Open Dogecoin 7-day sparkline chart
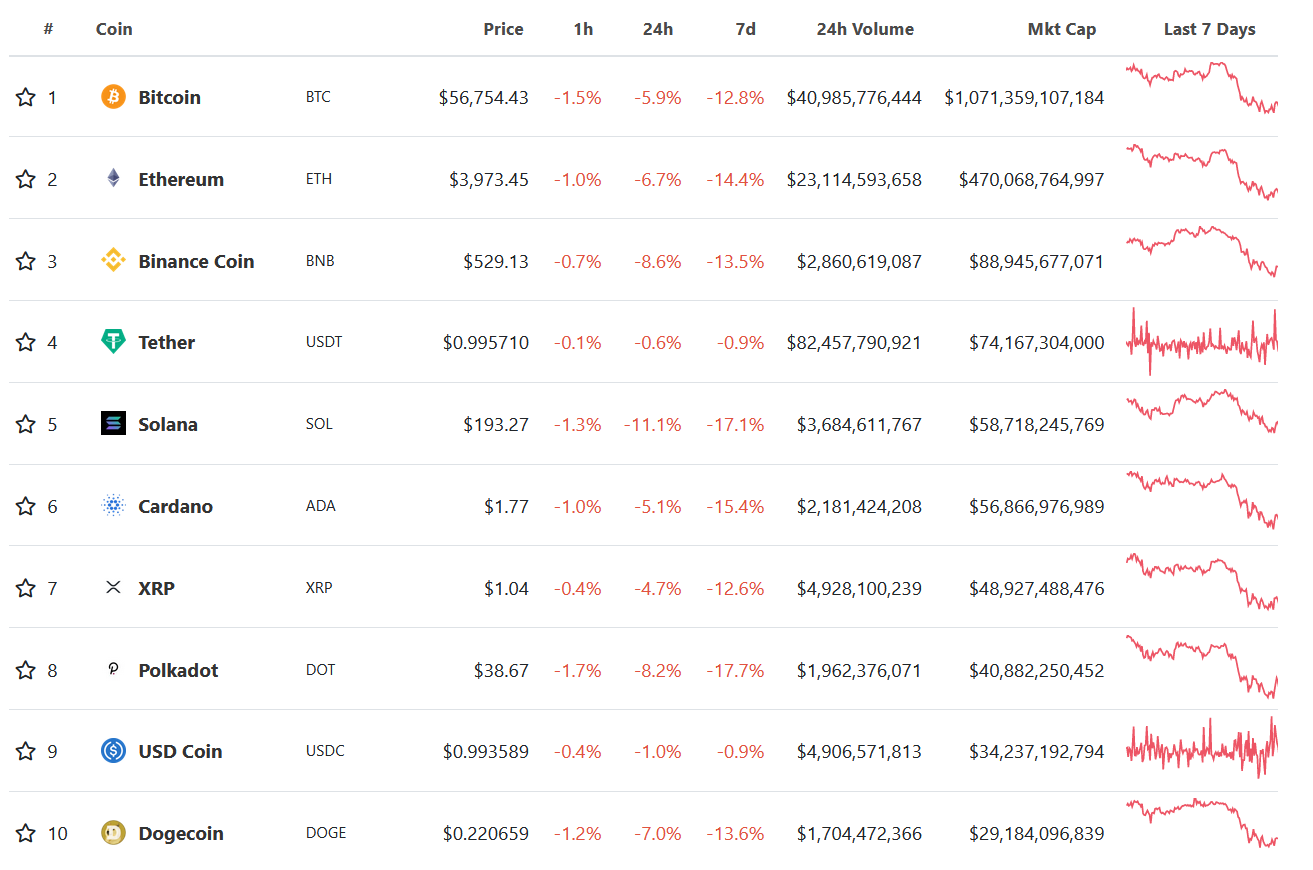Image resolution: width=1313 pixels, height=870 pixels. [x=1201, y=823]
